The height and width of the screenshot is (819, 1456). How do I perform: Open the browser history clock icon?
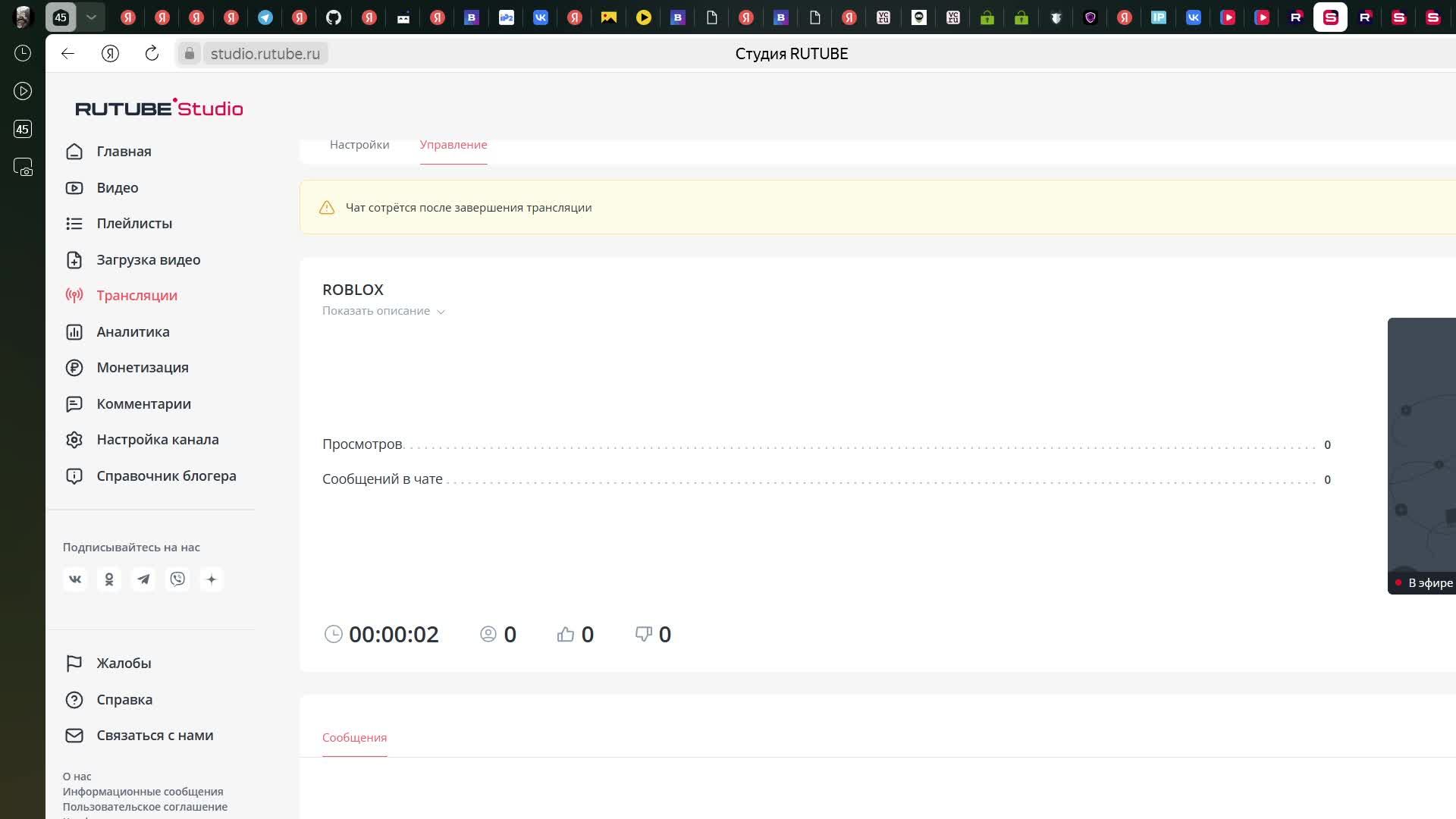pos(23,53)
